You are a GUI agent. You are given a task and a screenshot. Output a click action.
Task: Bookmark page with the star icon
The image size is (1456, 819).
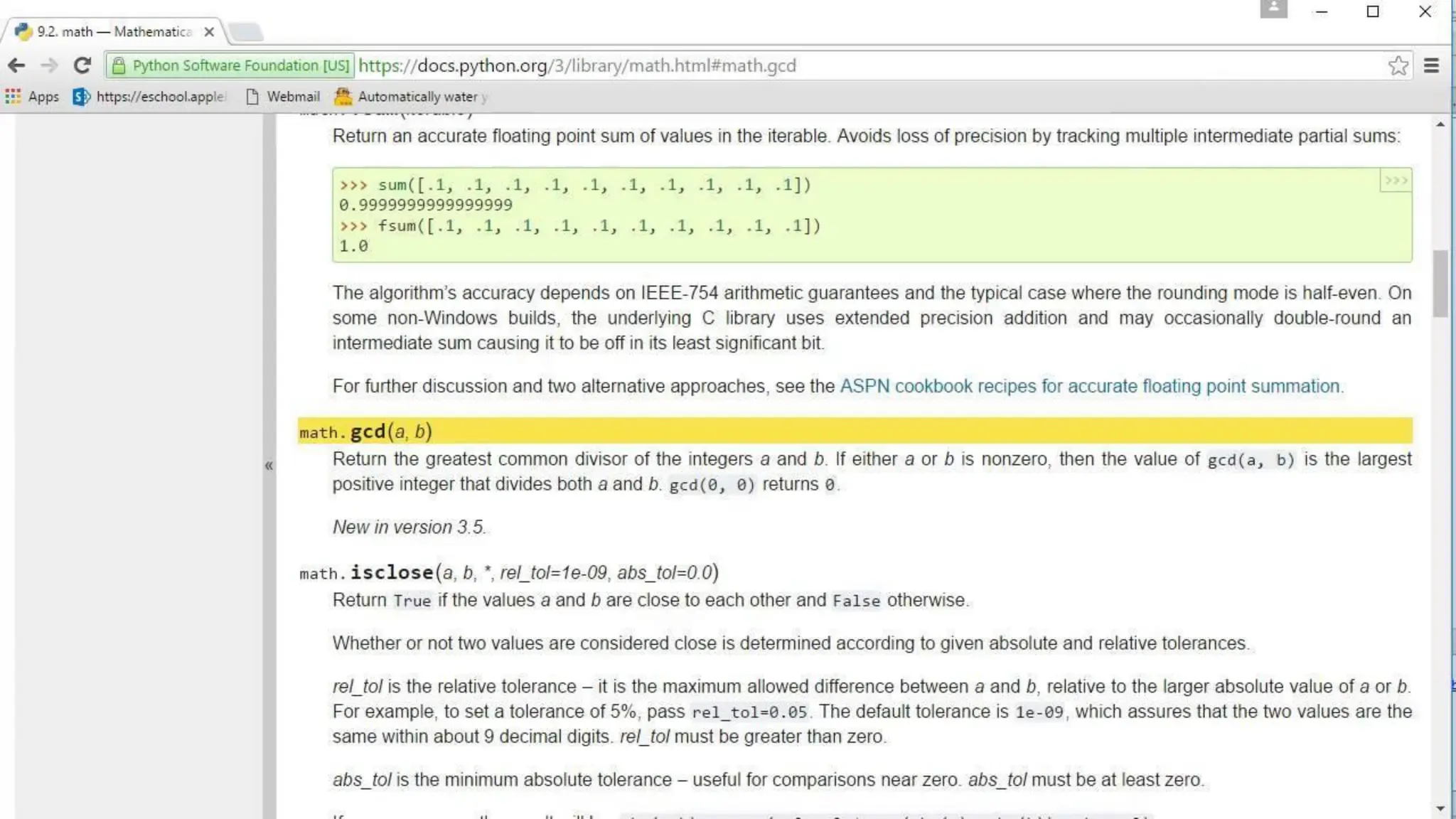(x=1398, y=65)
